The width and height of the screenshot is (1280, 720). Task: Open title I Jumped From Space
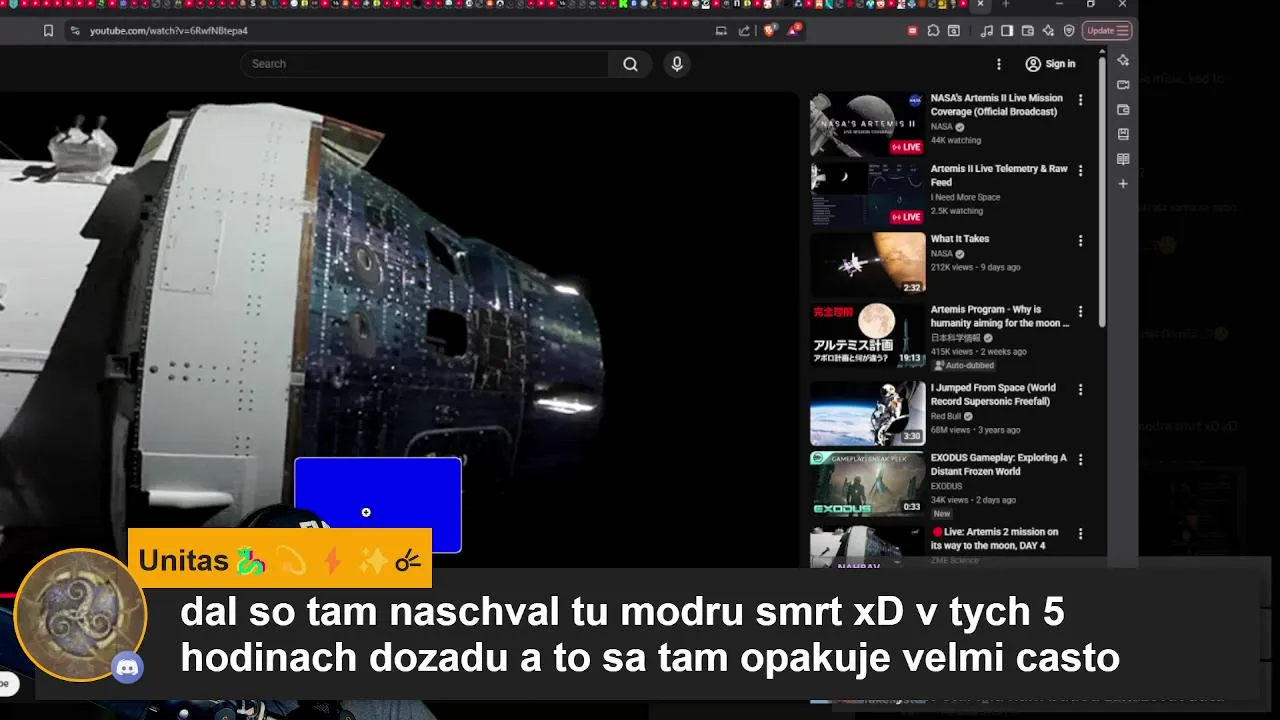click(993, 394)
